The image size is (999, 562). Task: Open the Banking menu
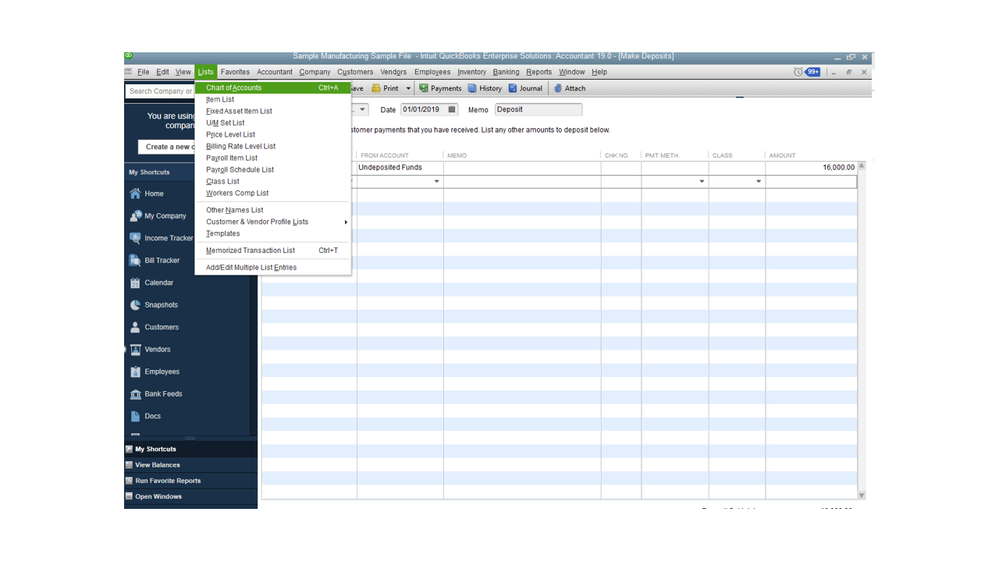pyautogui.click(x=506, y=72)
